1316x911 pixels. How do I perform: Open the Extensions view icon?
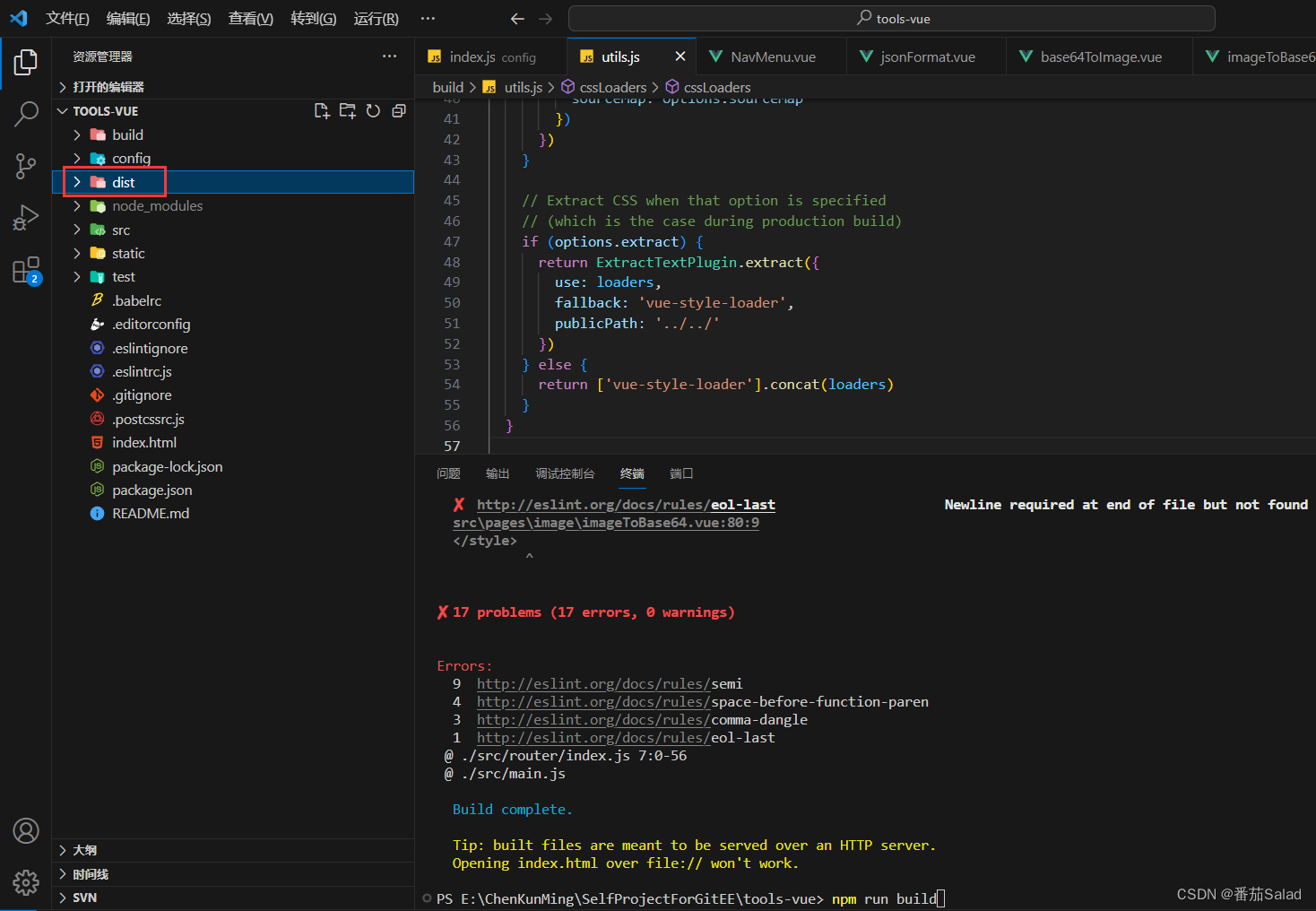pos(26,270)
